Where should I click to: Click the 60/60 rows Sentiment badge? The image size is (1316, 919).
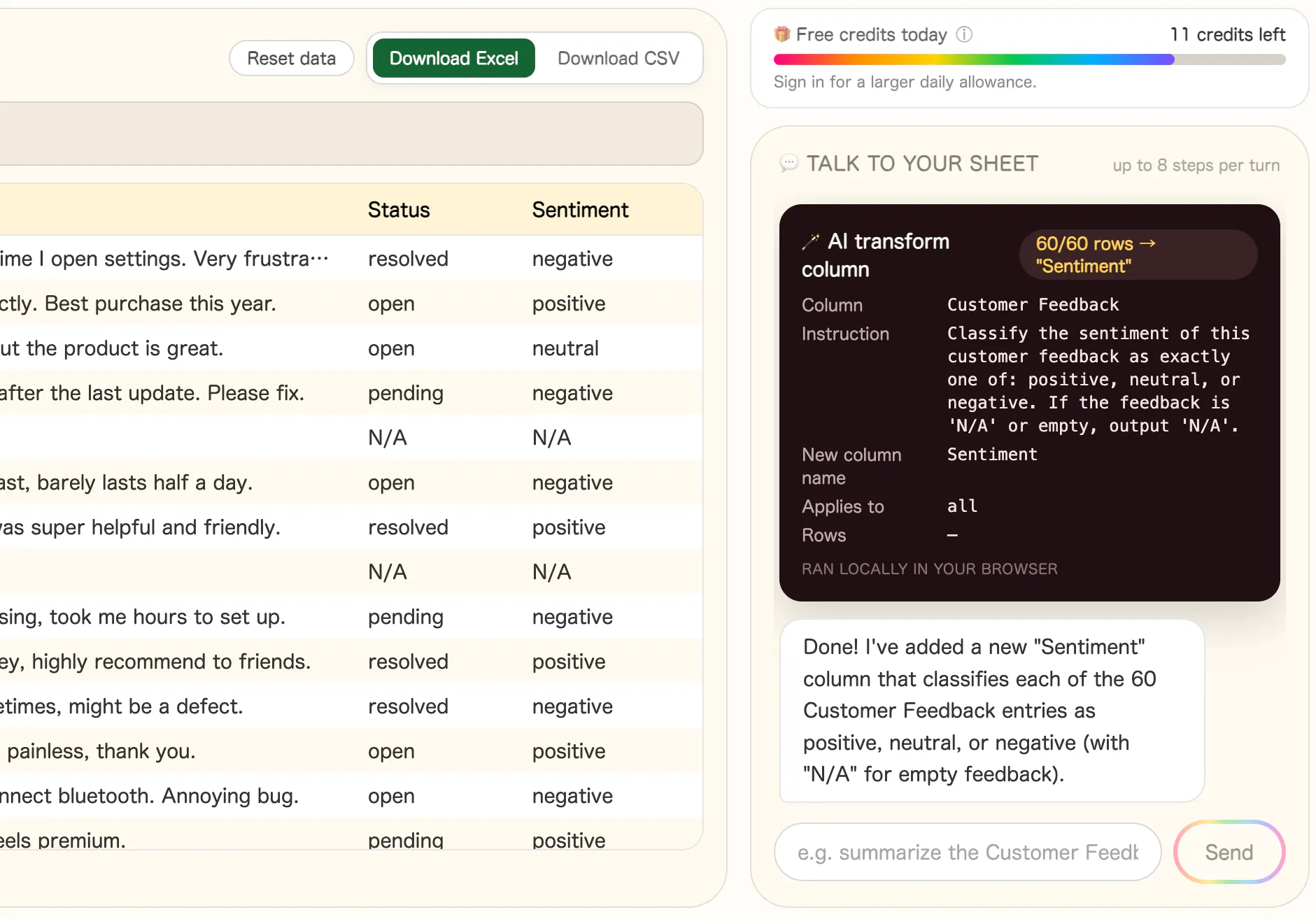1138,255
